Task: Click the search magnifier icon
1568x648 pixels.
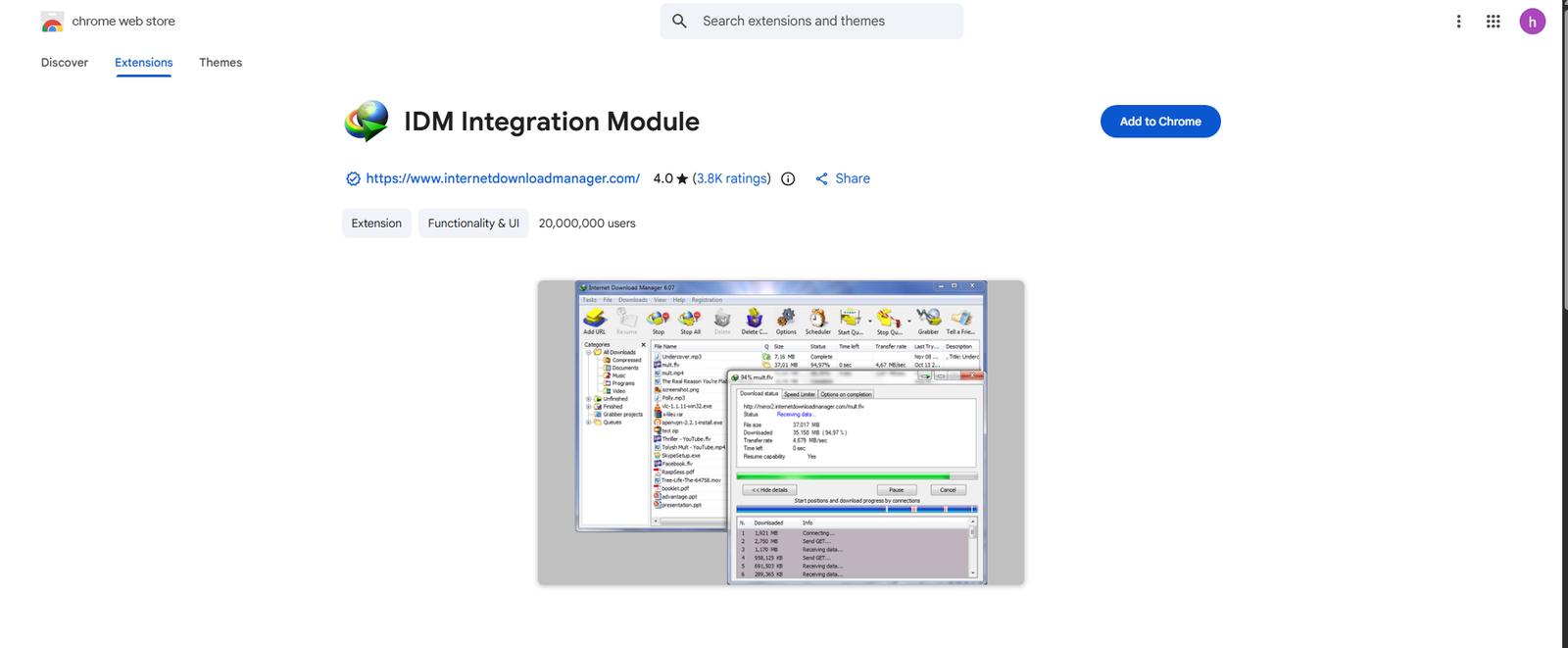Action: tap(679, 21)
